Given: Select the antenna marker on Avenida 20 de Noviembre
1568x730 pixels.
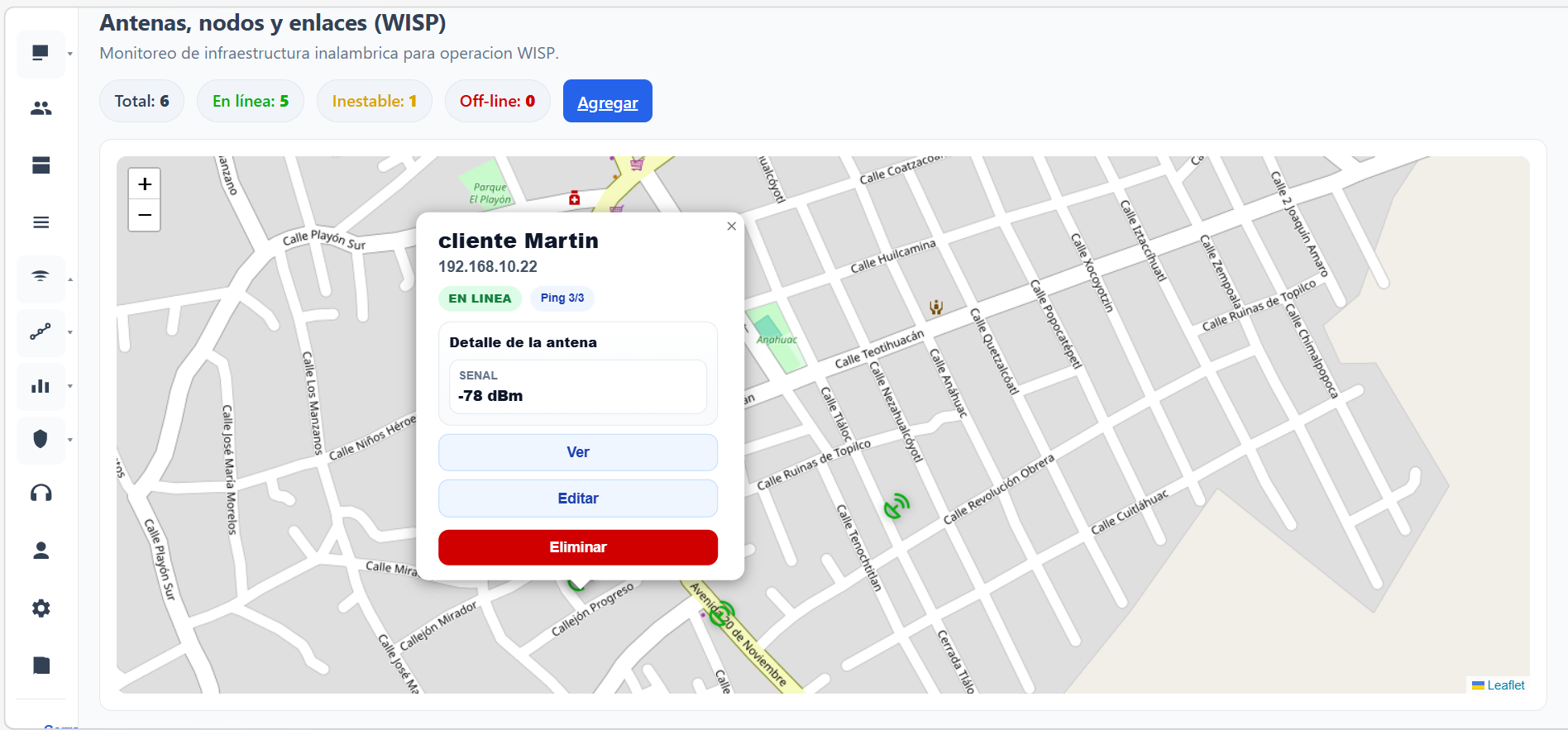Looking at the screenshot, I should pyautogui.click(x=722, y=613).
